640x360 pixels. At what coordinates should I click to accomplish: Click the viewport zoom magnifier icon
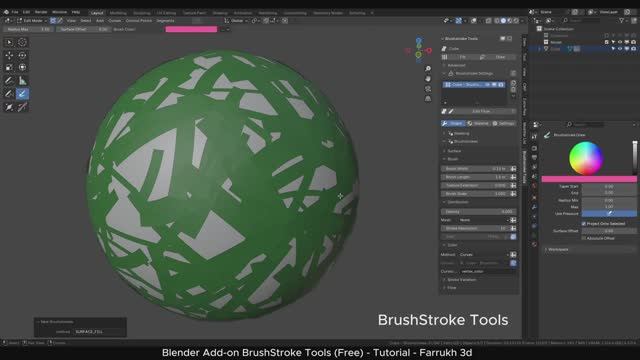[x=428, y=68]
